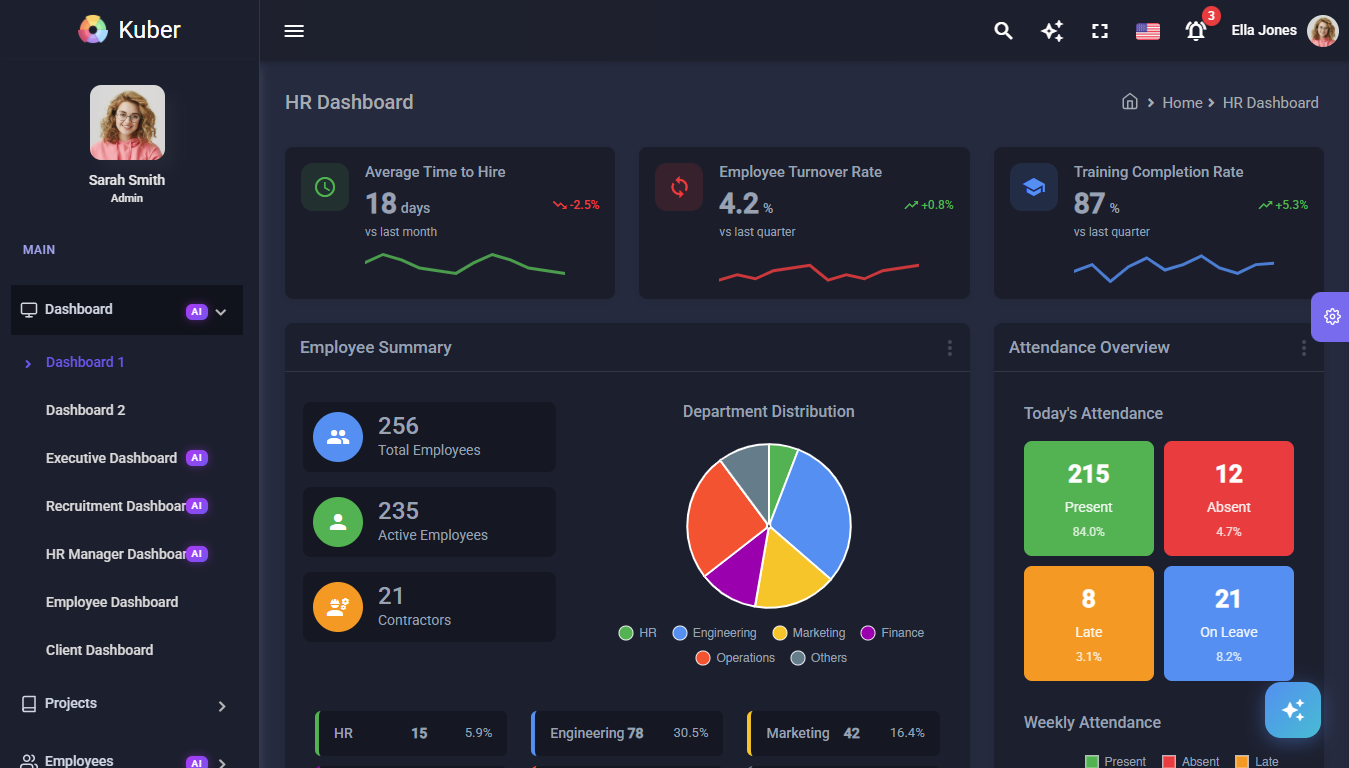Click Sarah Smith's sidebar profile photo
Screen dimensions: 1349x768
tap(127, 122)
